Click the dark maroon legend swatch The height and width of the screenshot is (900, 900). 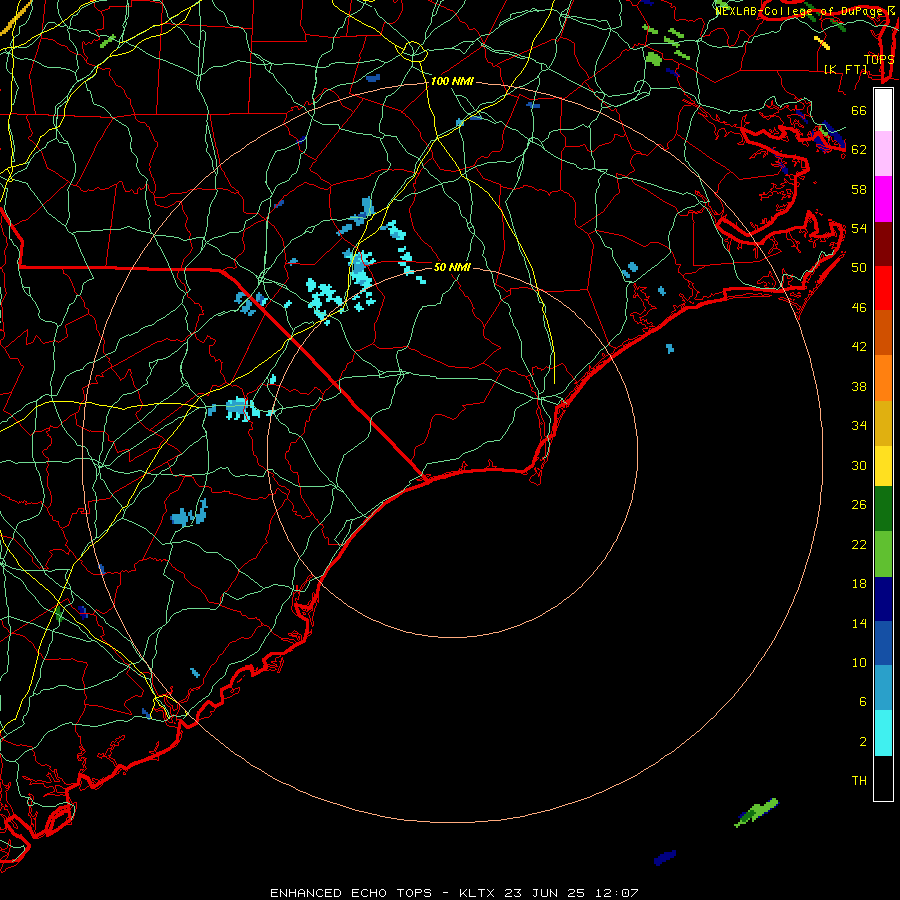click(x=883, y=243)
